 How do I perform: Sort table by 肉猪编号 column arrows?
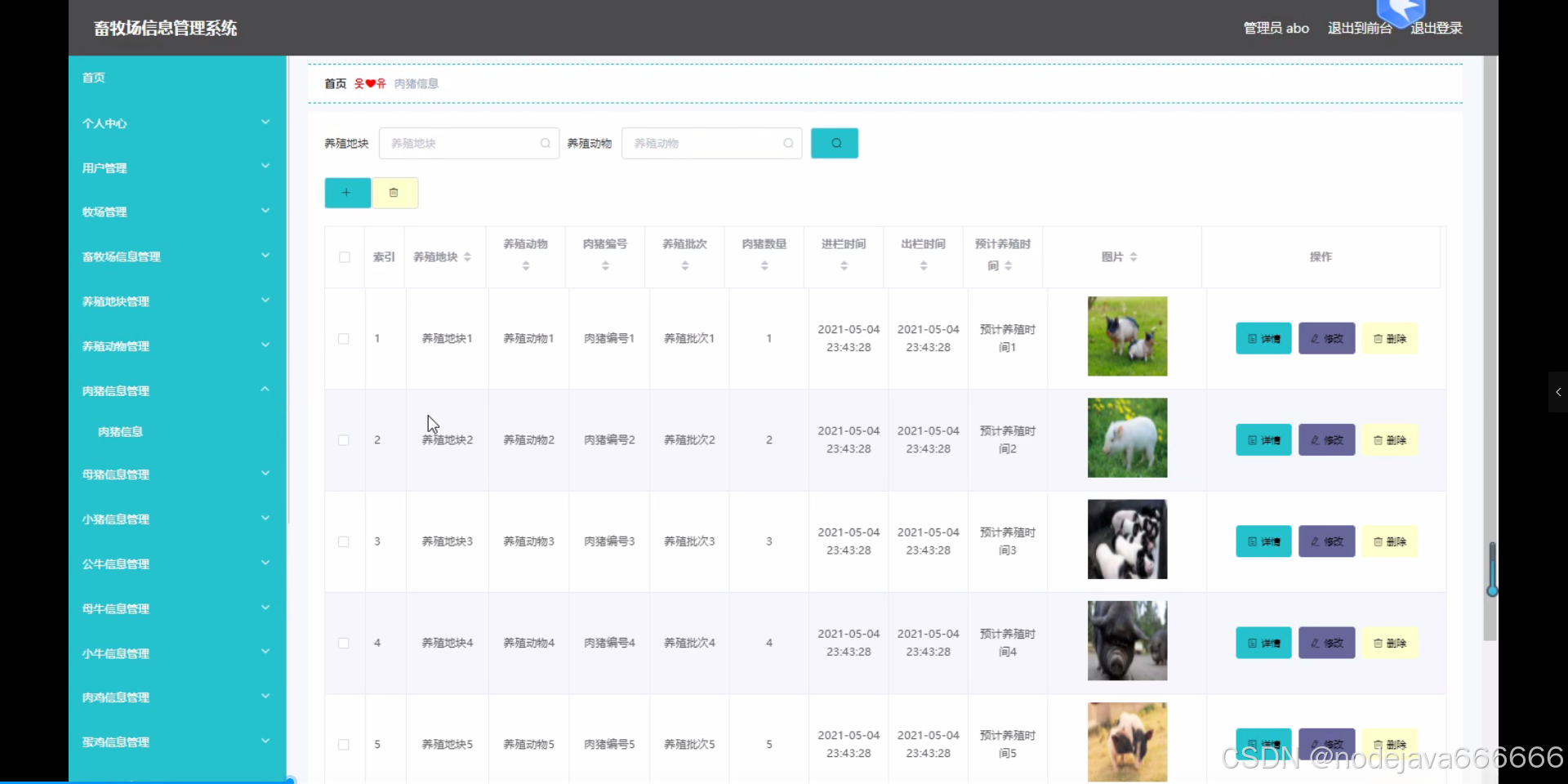pos(605,265)
